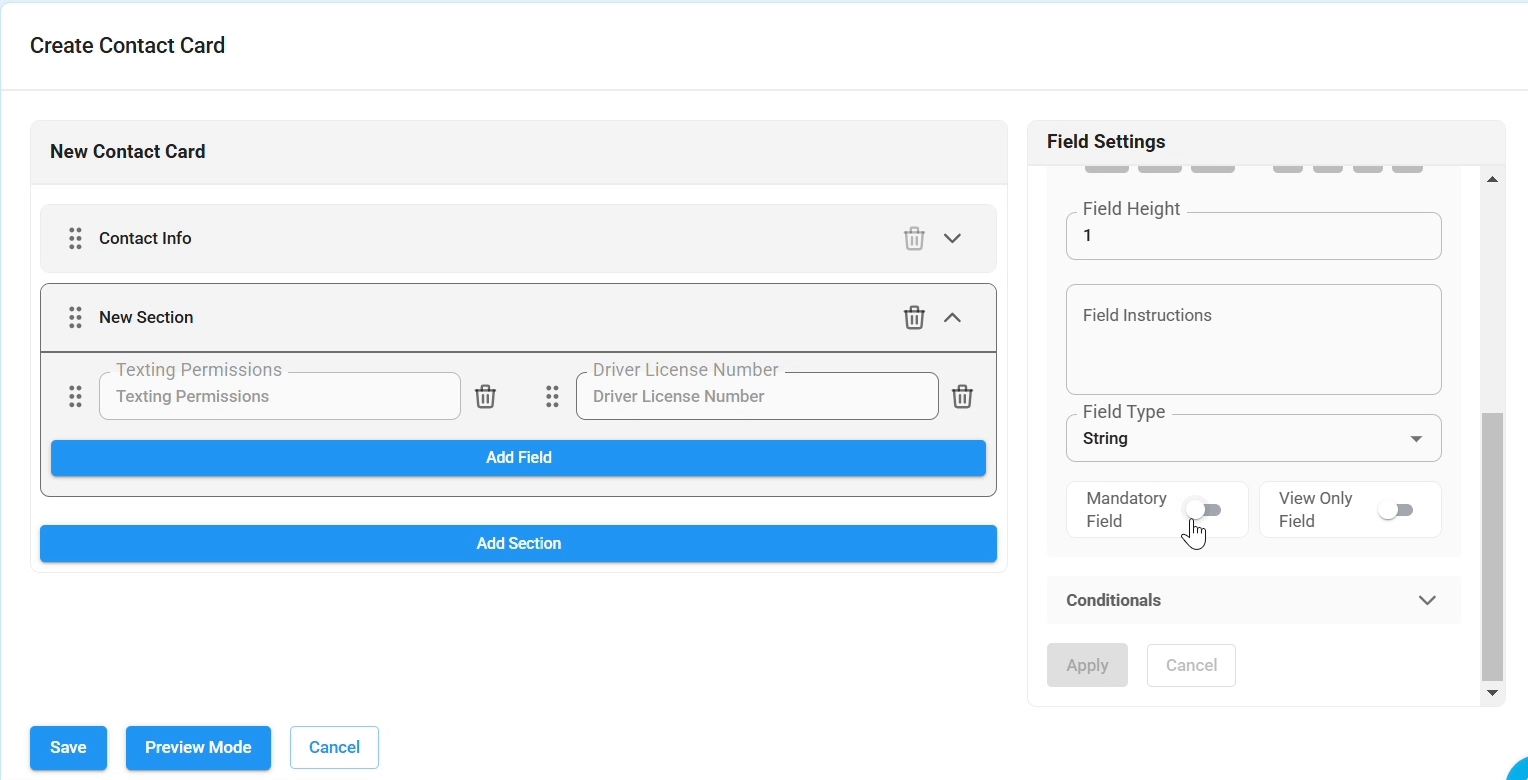Click into Field Instructions textarea
The width and height of the screenshot is (1528, 780).
(1253, 340)
